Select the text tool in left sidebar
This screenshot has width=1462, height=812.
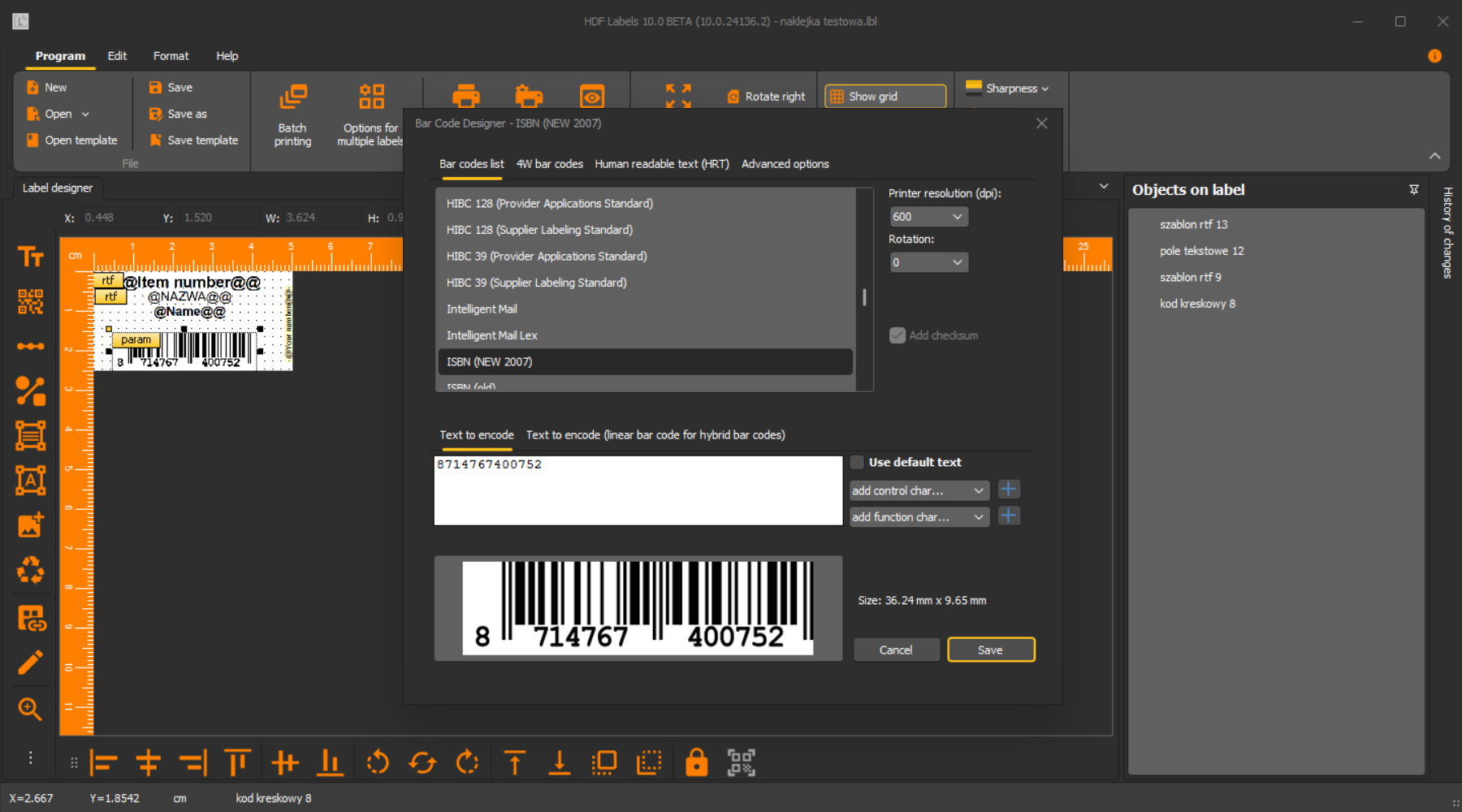click(30, 257)
